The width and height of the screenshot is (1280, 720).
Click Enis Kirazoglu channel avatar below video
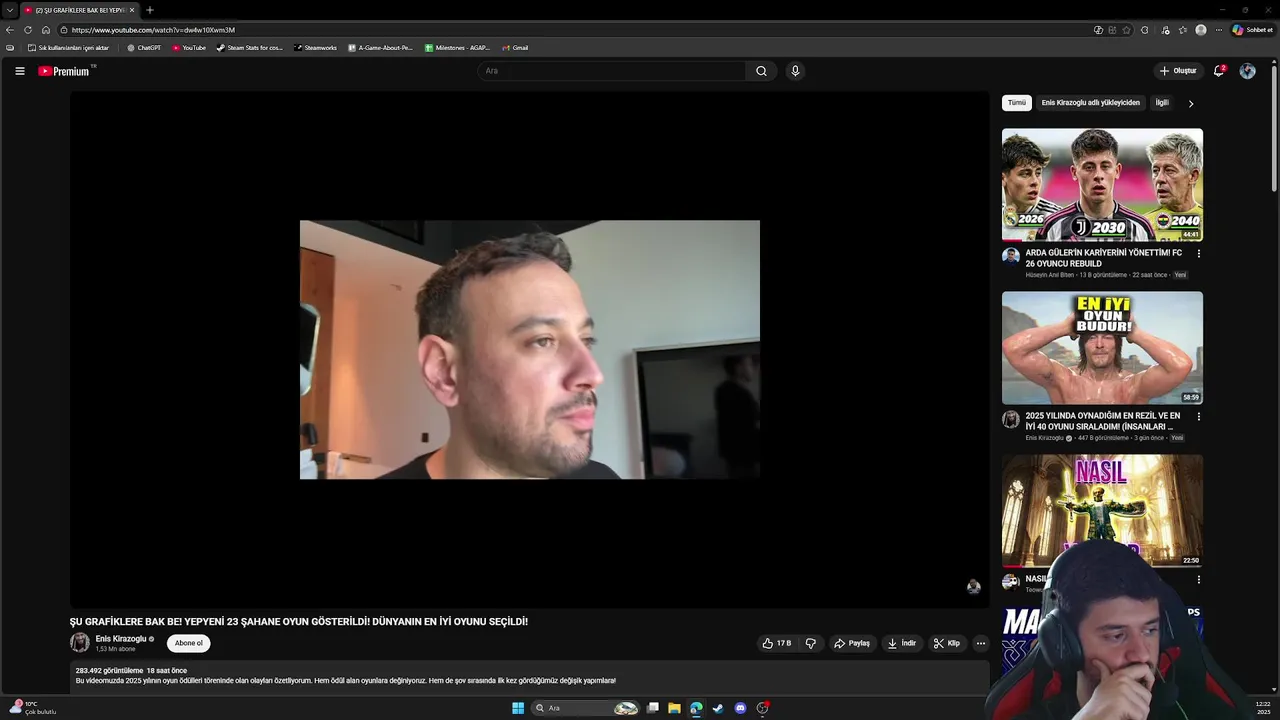coord(80,642)
